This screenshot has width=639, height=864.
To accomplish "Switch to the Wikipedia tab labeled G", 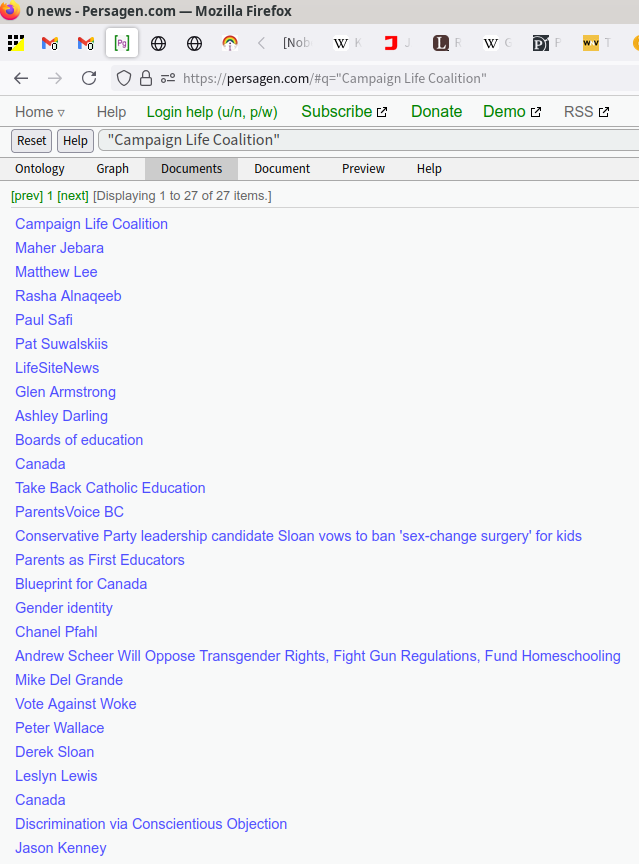I will (497, 42).
